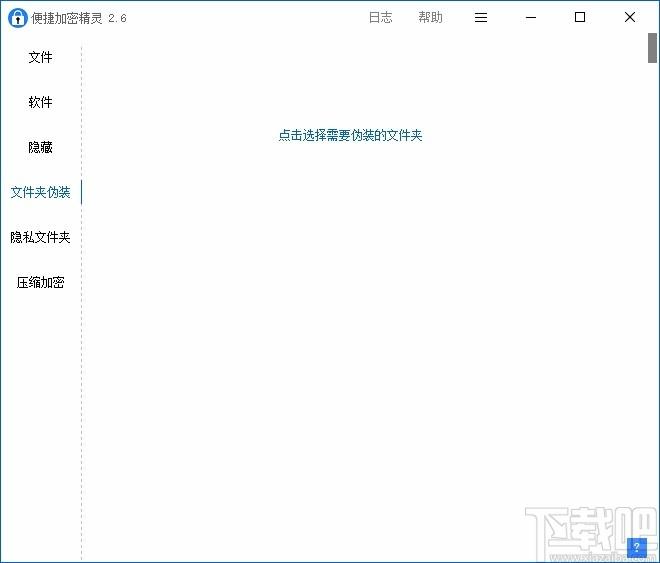Open the 日志 log menu
The width and height of the screenshot is (660, 563).
381,17
